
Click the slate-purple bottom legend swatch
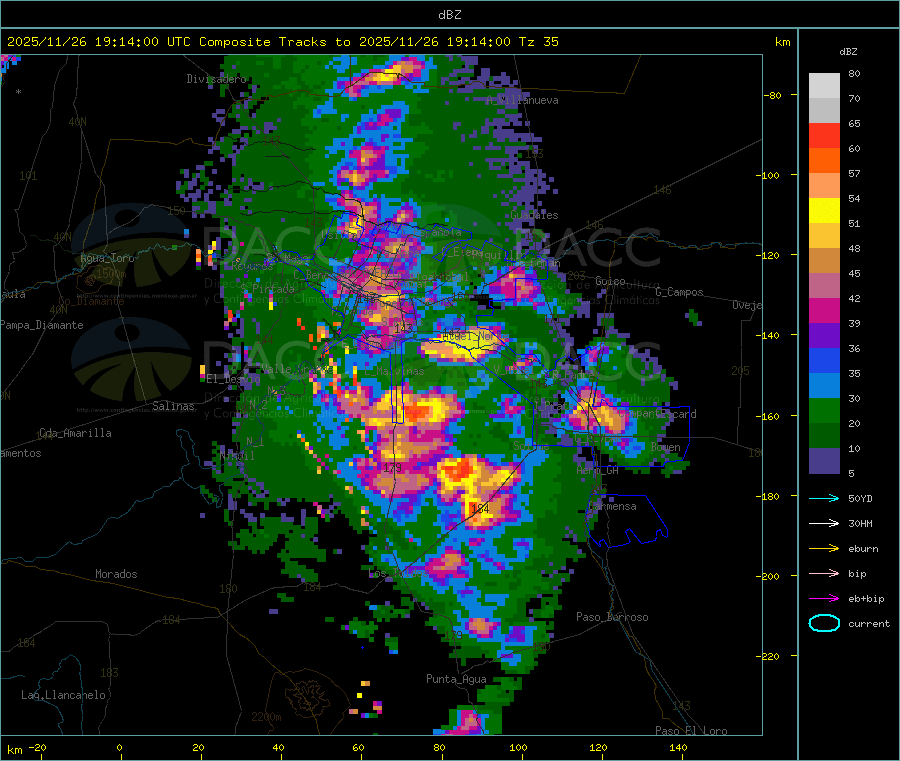point(824,461)
